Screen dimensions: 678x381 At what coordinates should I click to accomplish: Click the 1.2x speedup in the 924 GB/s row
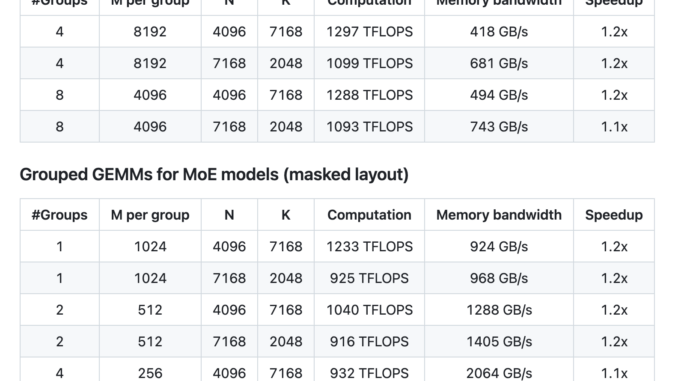[614, 247]
